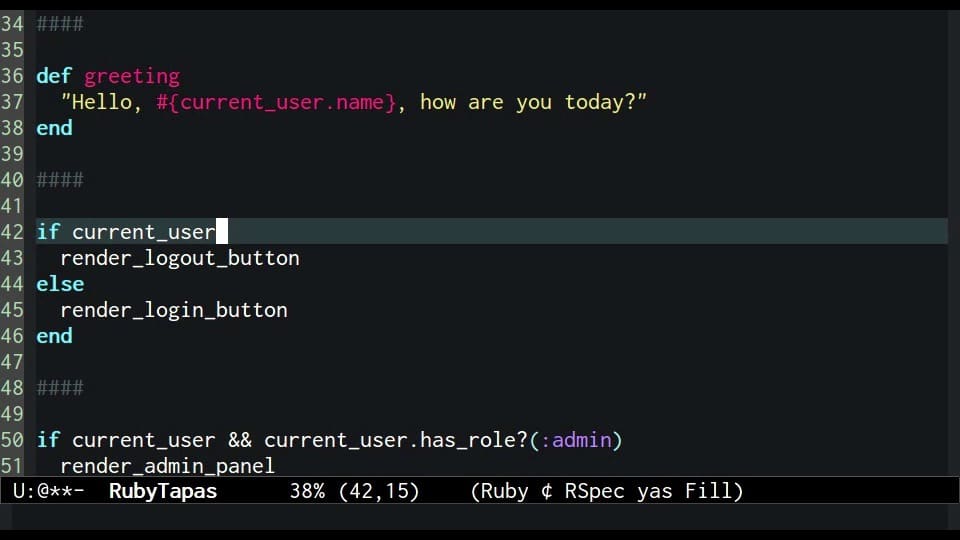Click the U: coding system indicator
This screenshot has height=540, width=960.
[24, 491]
